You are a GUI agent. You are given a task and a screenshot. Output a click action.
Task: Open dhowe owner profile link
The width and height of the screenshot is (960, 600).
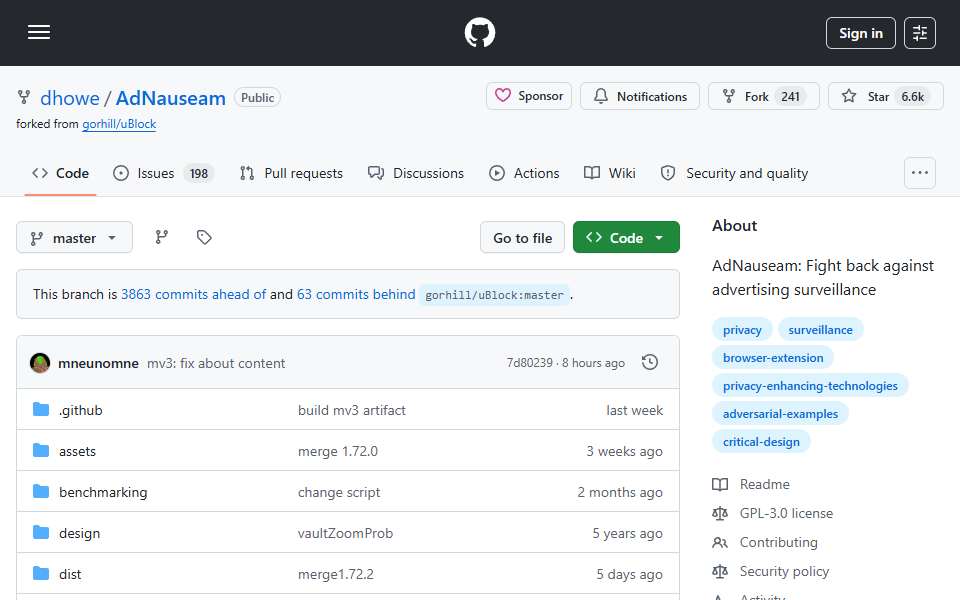coord(70,98)
